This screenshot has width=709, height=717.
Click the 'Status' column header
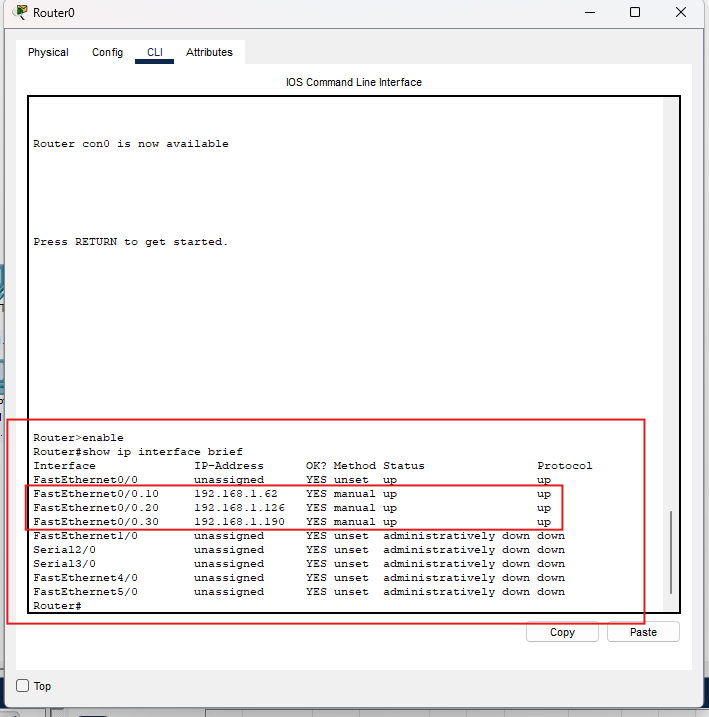coord(404,466)
